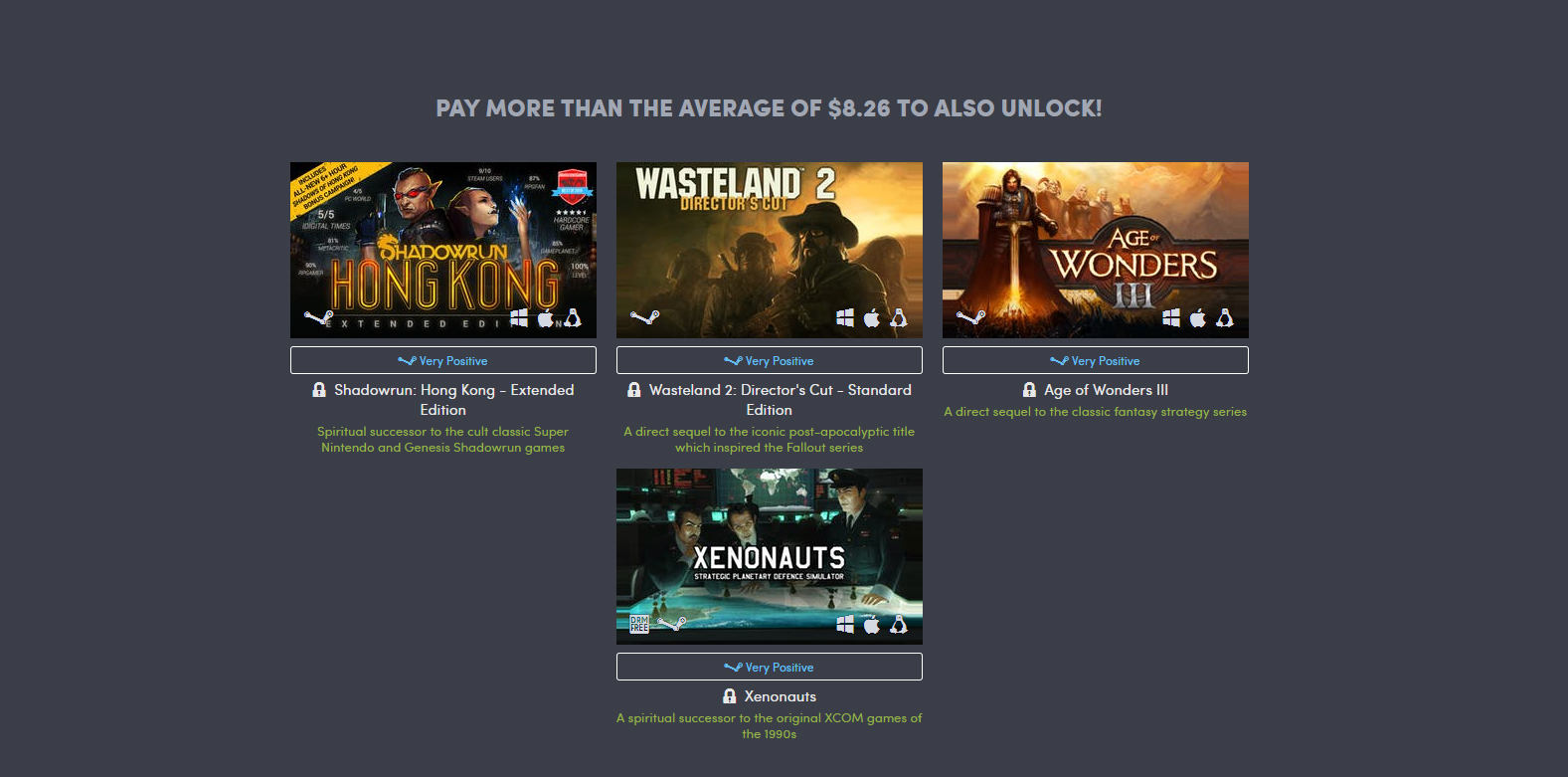Open the Age of Wonders III cover image

coord(1096,250)
